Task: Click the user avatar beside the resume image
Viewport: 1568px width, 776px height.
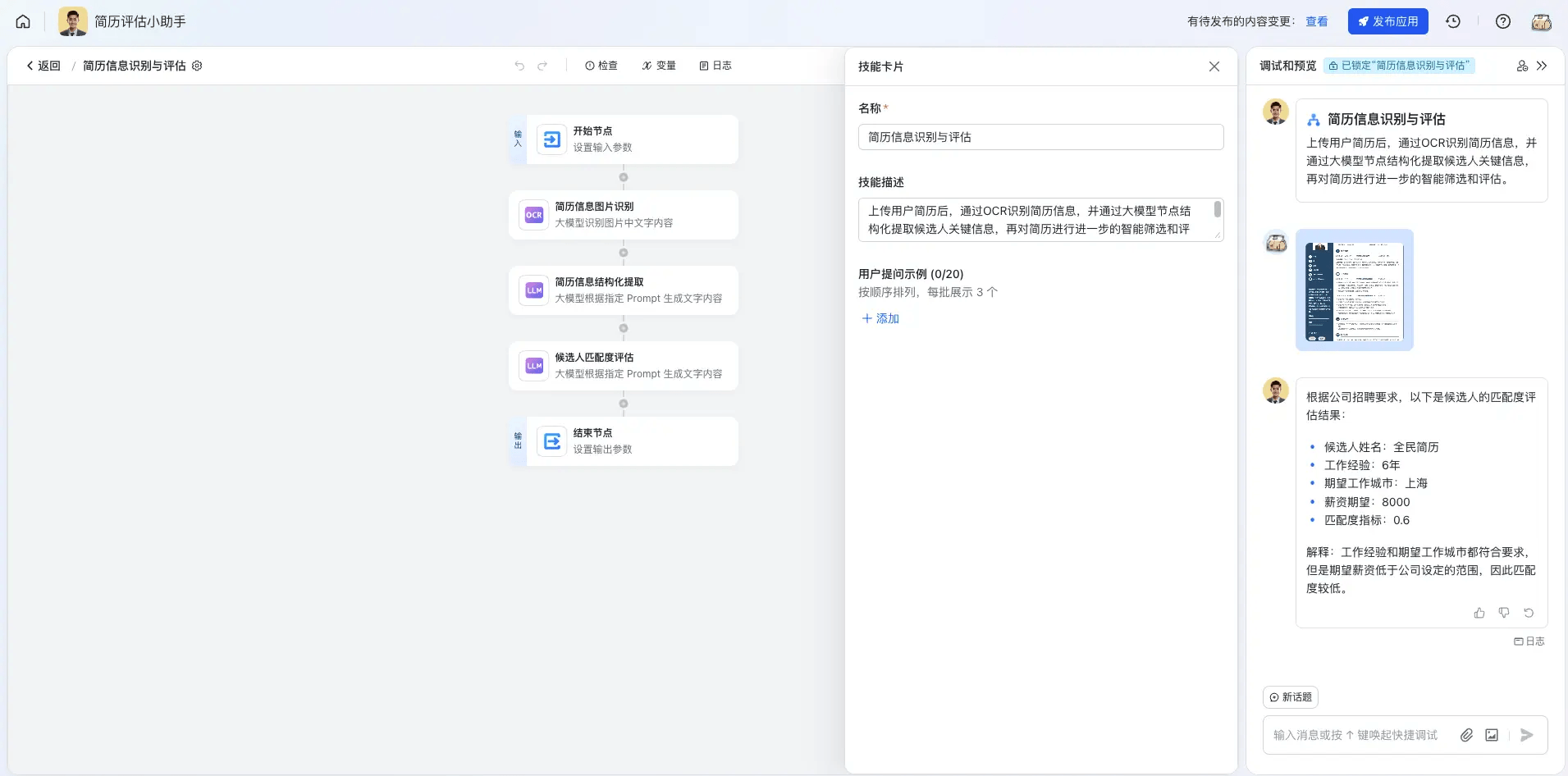Action: coord(1276,243)
